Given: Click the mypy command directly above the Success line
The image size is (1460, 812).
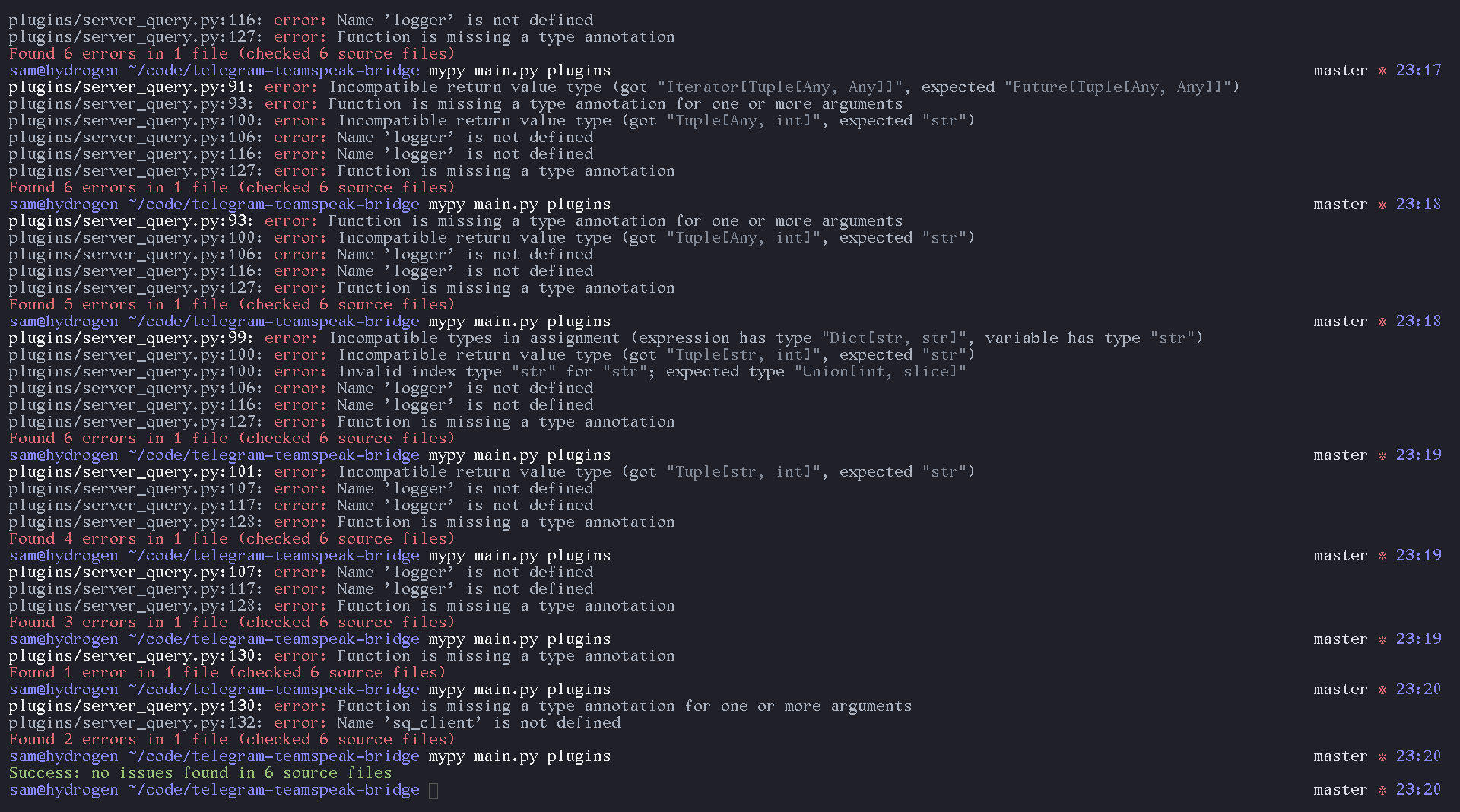Looking at the screenshot, I should [519, 756].
